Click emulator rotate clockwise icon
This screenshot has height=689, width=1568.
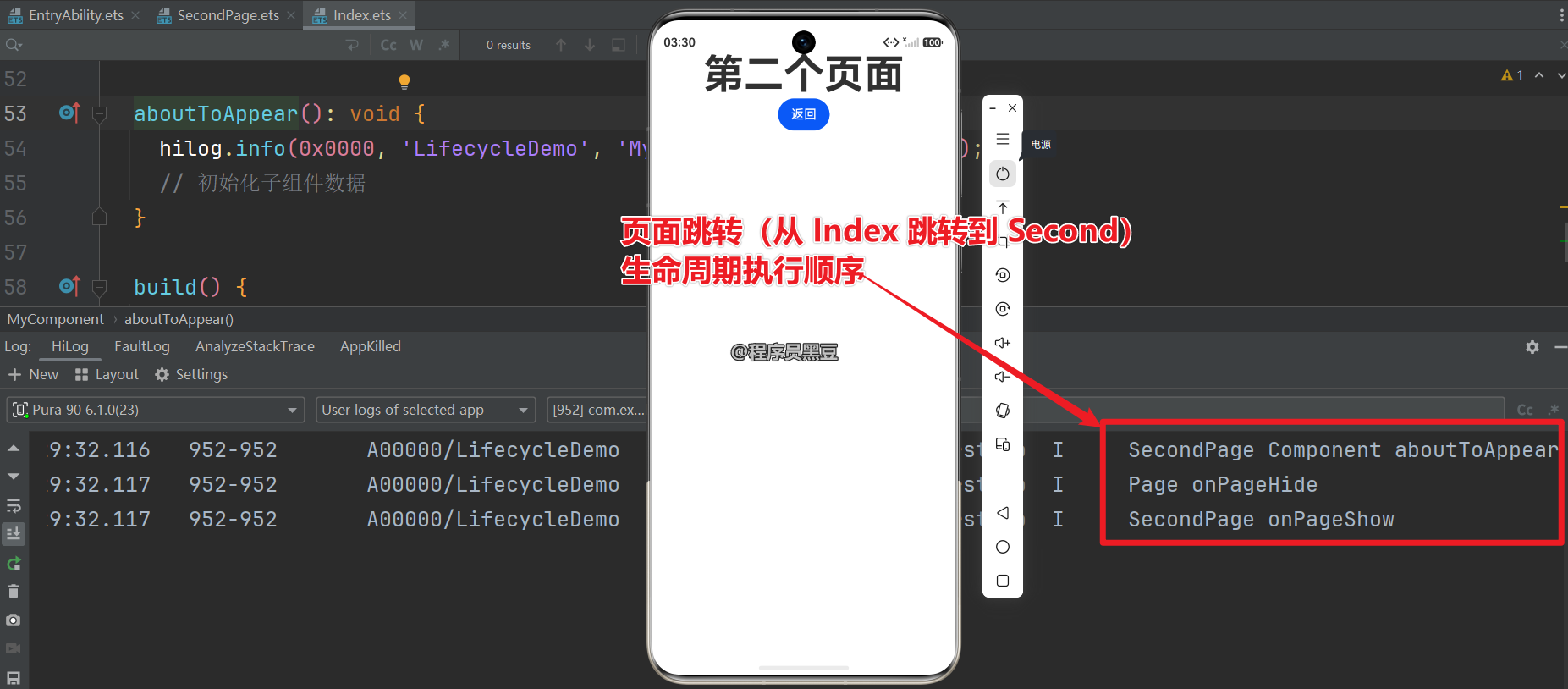click(x=1003, y=309)
